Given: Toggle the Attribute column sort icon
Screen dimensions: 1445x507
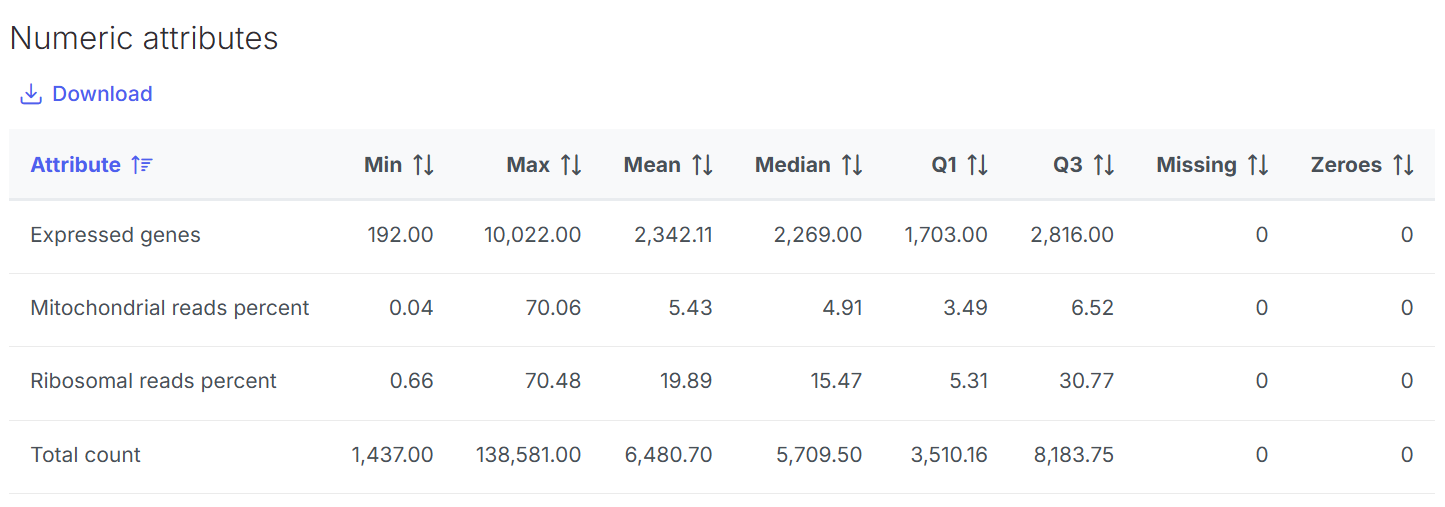Looking at the screenshot, I should pyautogui.click(x=142, y=165).
